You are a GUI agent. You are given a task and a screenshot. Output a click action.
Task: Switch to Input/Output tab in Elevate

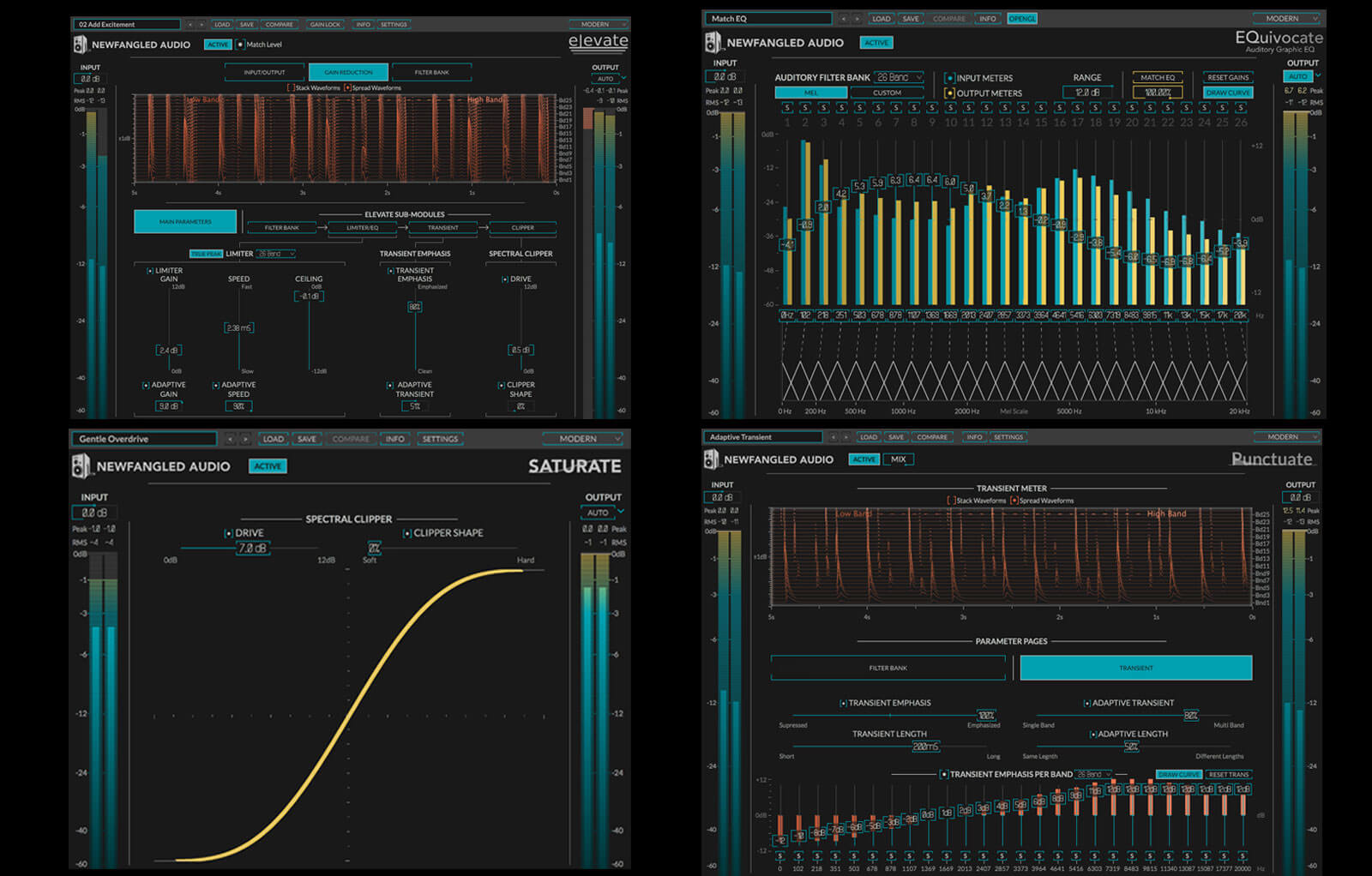coord(264,72)
